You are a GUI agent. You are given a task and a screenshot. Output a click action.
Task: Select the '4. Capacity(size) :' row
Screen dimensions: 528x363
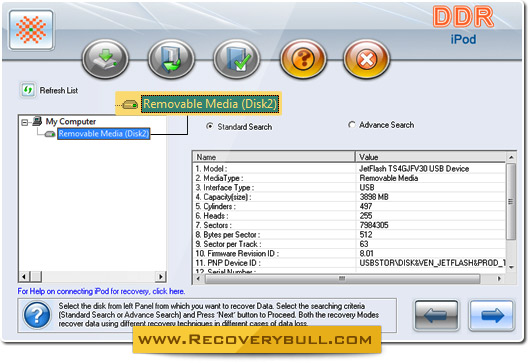350,197
